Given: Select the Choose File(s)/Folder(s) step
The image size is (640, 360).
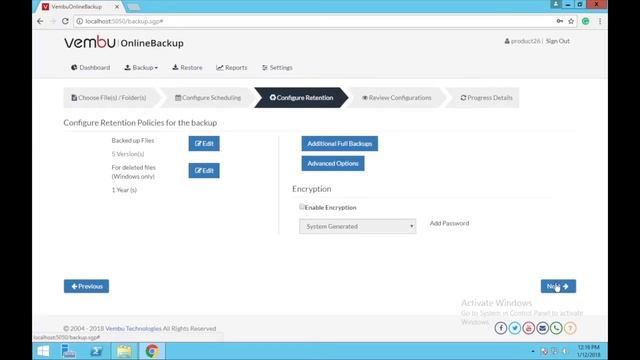Looking at the screenshot, I should tap(109, 98).
